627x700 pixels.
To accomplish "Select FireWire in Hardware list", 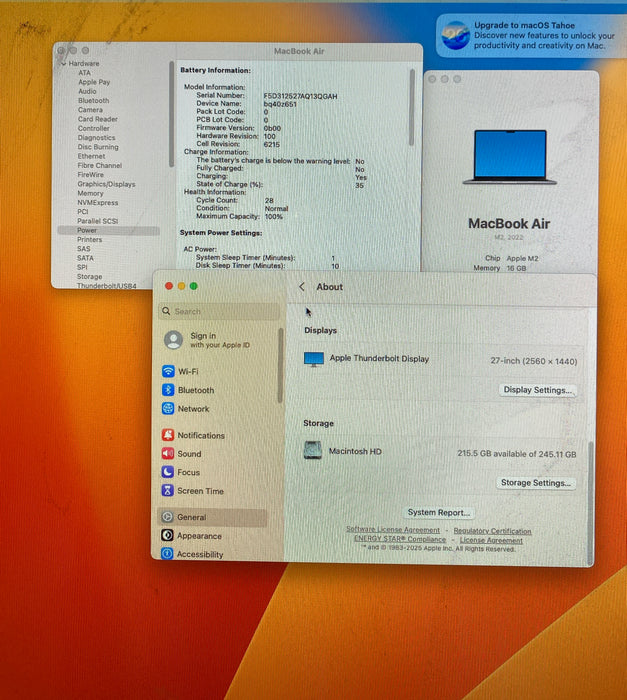I will (x=90, y=175).
